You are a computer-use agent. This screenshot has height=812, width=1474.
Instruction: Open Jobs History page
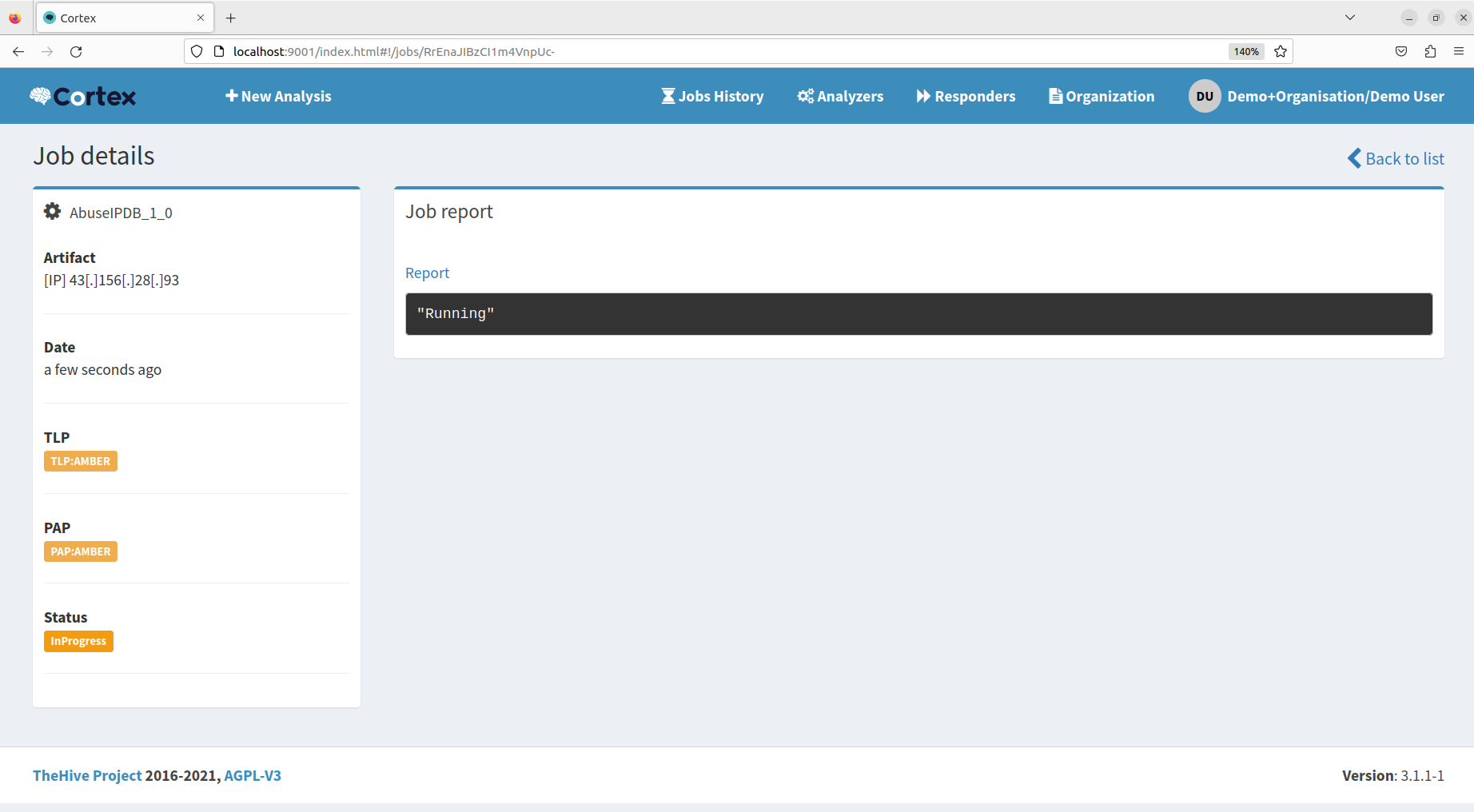click(x=712, y=96)
